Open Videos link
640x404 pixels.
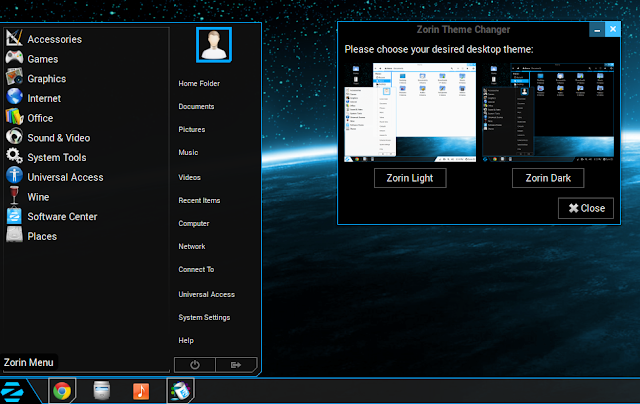(189, 177)
